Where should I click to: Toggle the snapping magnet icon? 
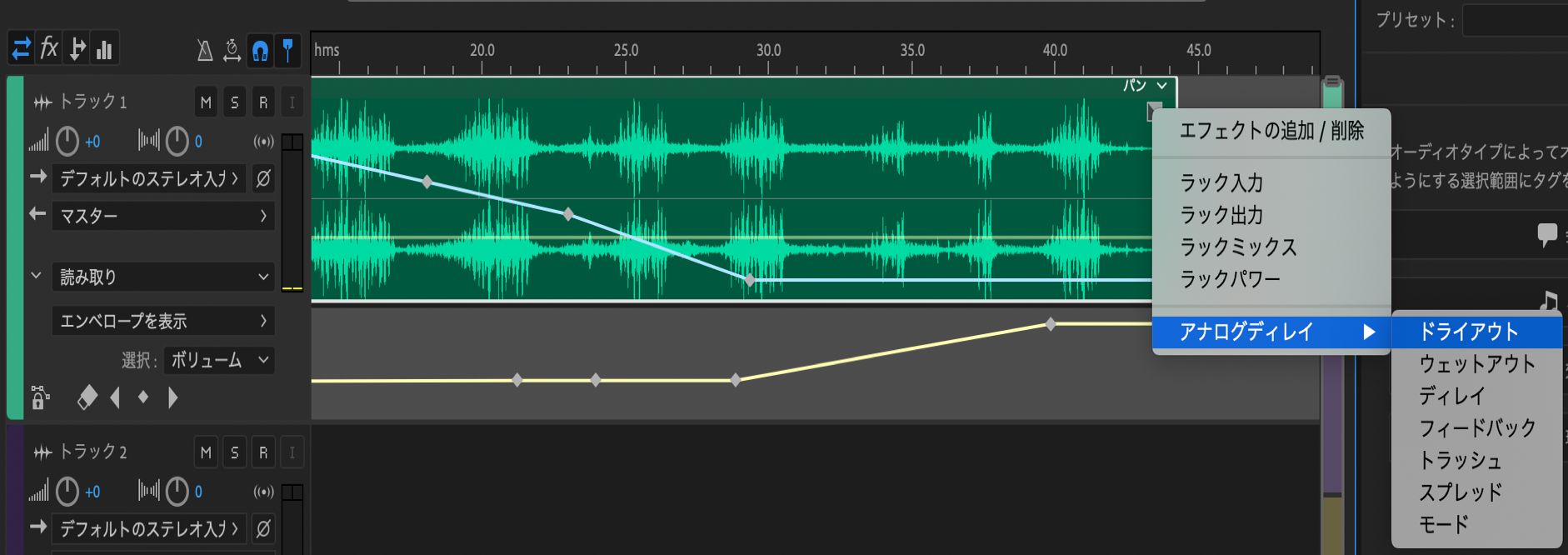point(260,51)
